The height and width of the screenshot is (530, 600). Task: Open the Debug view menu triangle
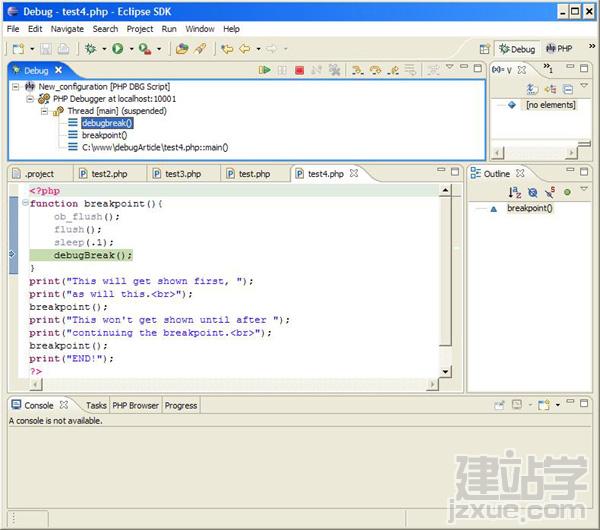(x=450, y=67)
